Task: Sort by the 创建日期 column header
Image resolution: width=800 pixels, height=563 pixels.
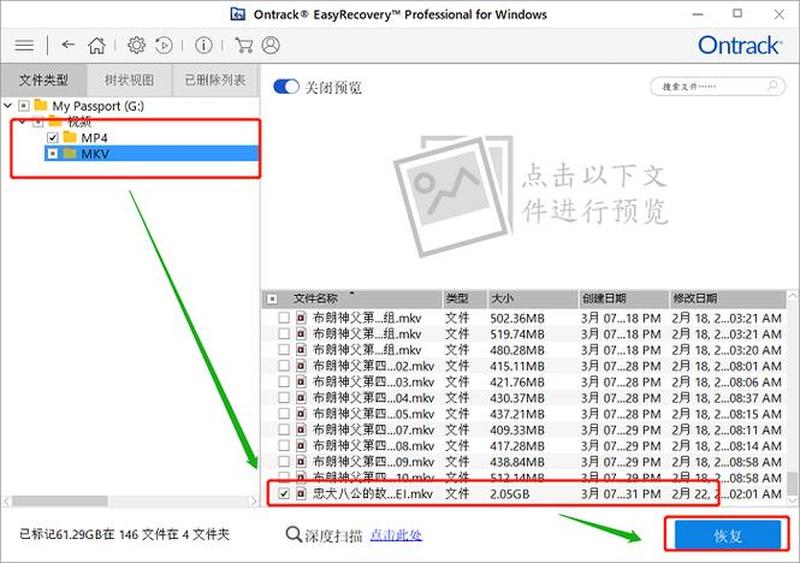Action: pyautogui.click(x=623, y=299)
